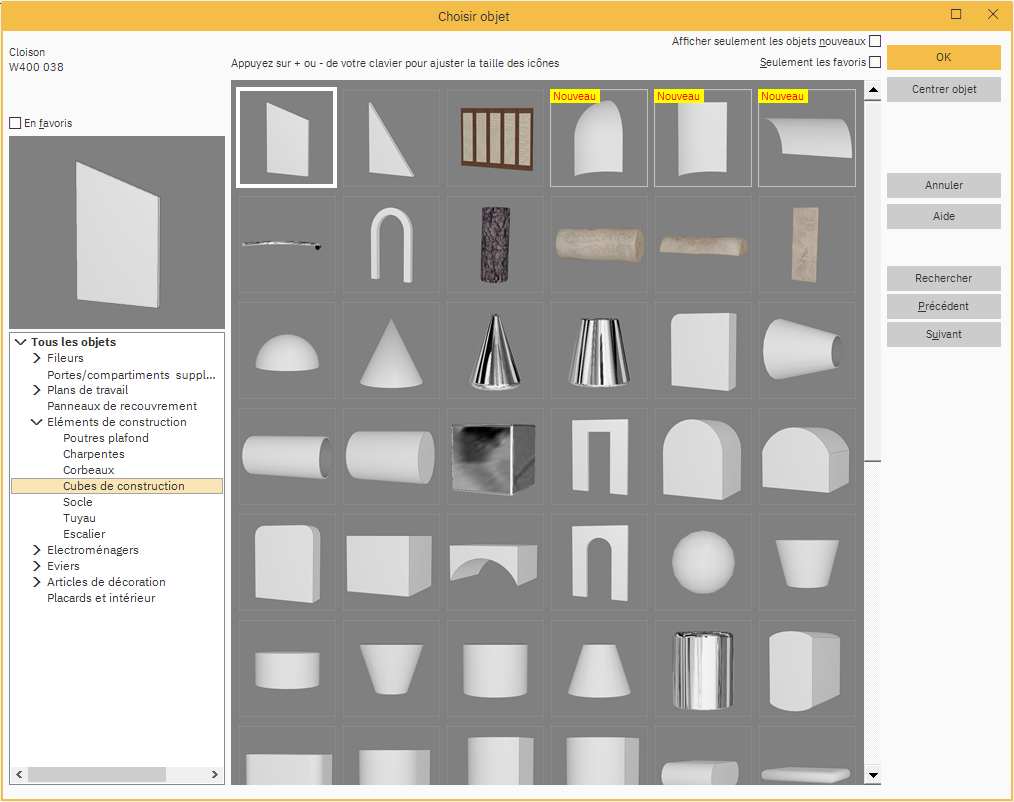Image resolution: width=1014 pixels, height=802 pixels.
Task: Select the wooden folding screen object
Action: point(495,138)
